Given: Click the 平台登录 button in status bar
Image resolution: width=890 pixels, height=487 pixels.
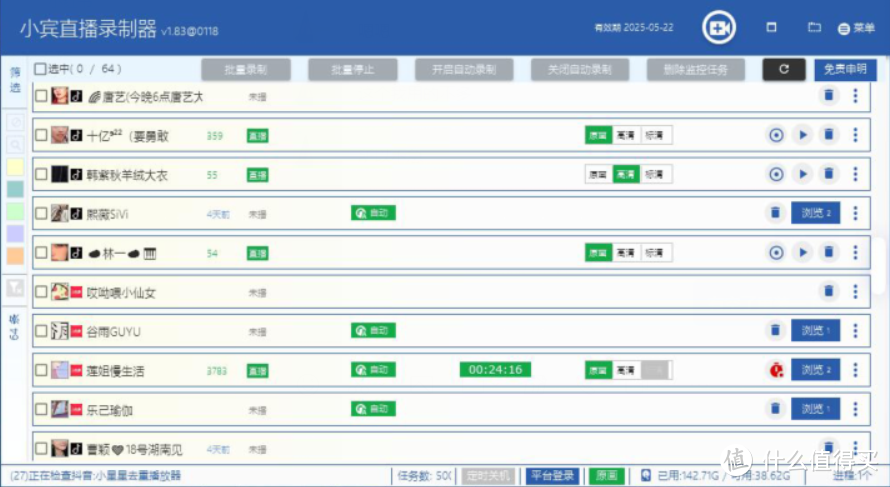Looking at the screenshot, I should [x=552, y=476].
